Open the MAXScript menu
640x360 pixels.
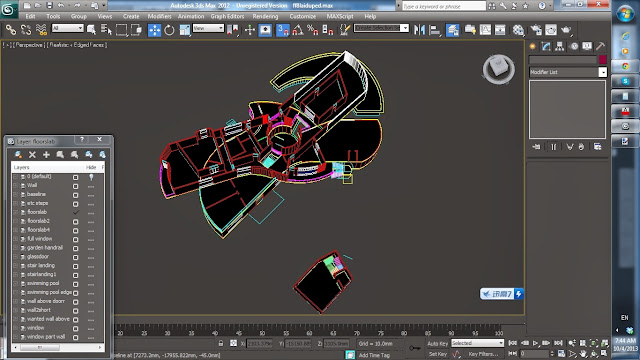(340, 16)
